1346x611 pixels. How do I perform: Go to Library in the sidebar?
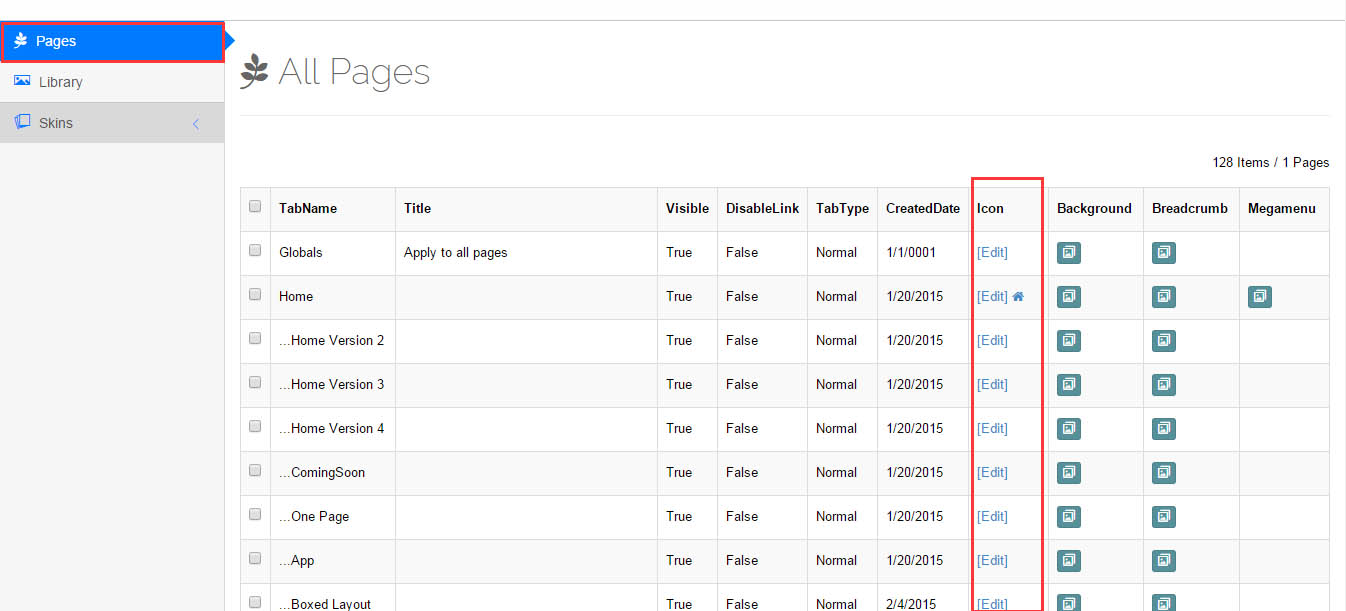tap(60, 82)
